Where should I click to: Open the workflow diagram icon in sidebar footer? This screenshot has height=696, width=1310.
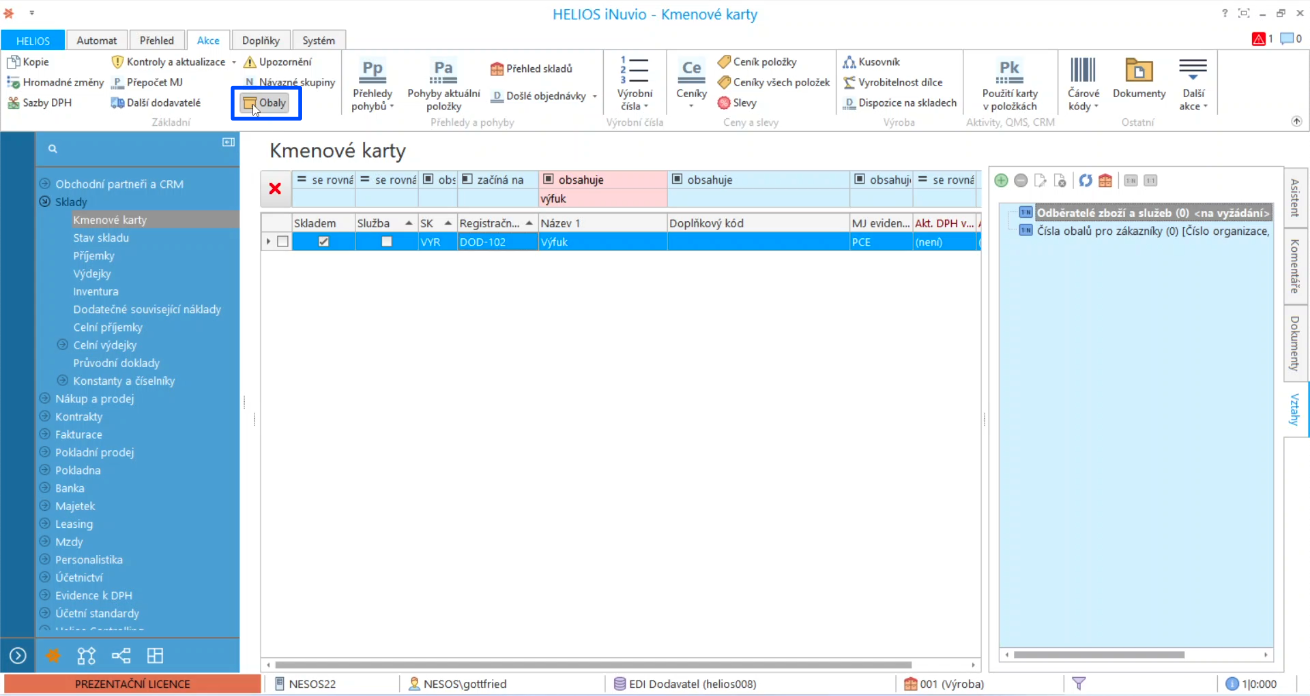[87, 656]
